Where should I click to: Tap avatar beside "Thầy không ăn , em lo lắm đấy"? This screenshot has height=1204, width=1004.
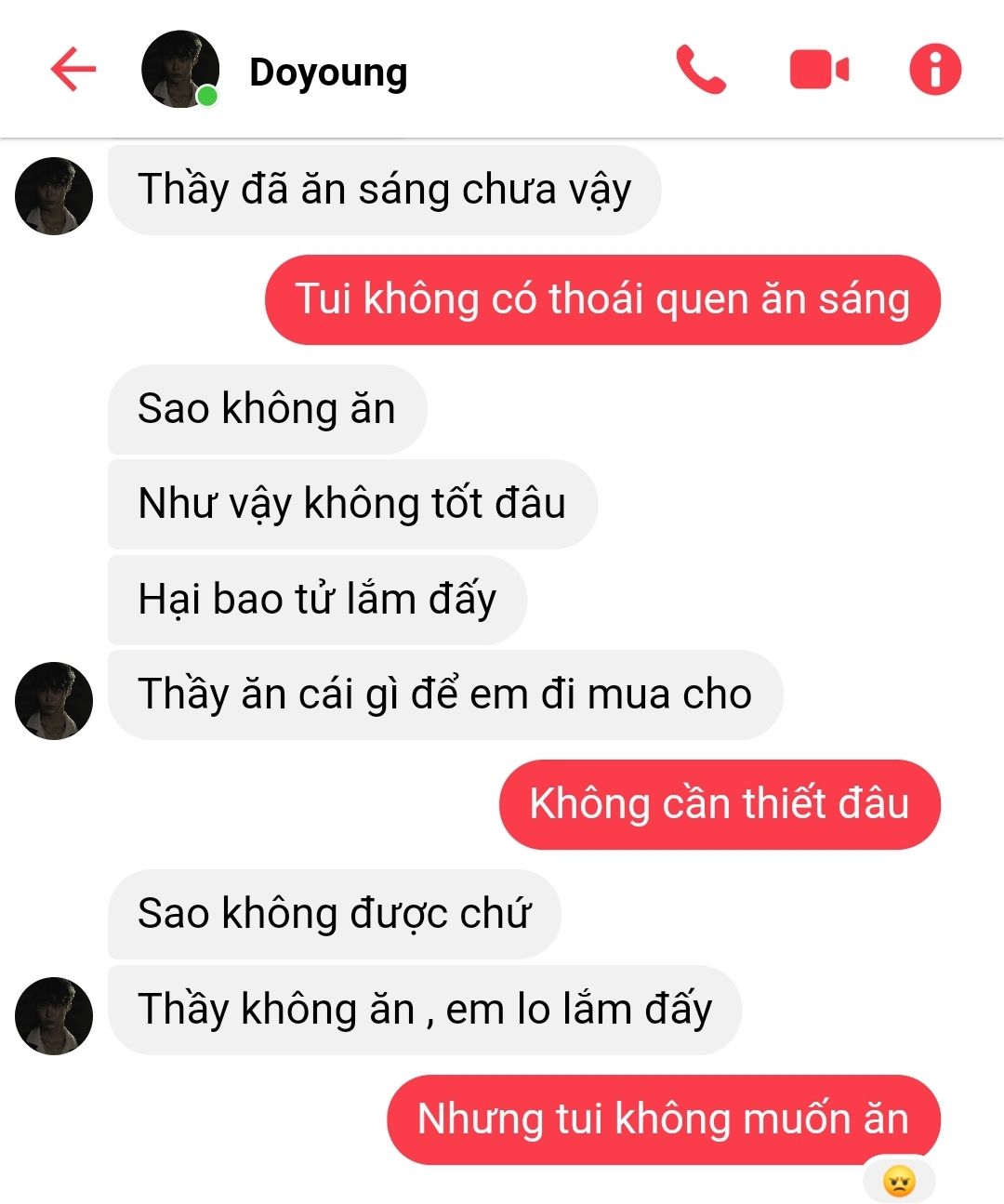pyautogui.click(x=54, y=1016)
